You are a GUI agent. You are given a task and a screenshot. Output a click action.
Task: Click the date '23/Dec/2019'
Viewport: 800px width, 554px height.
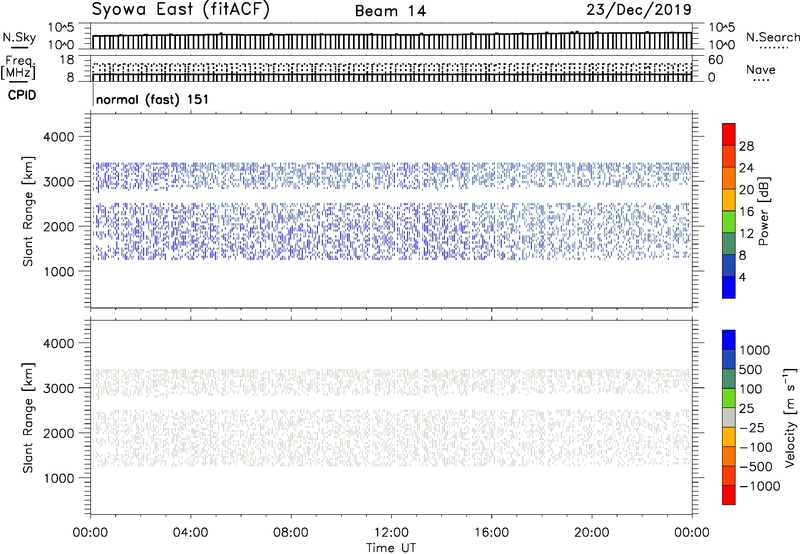[639, 10]
